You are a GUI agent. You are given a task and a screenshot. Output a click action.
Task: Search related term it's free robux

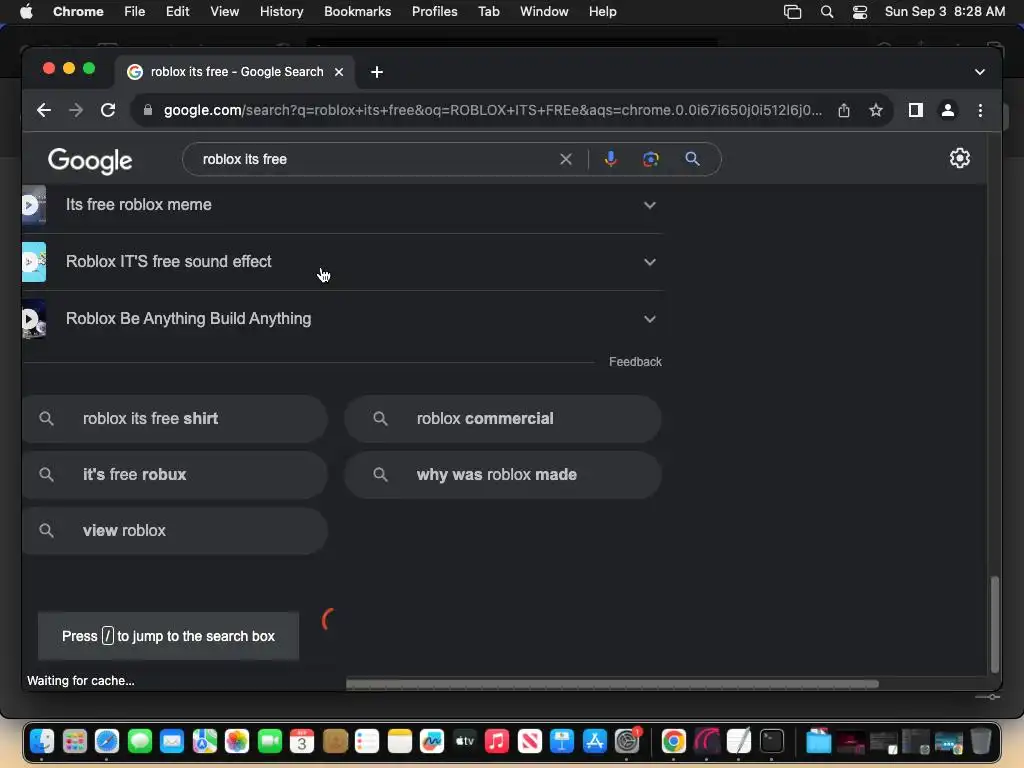(174, 475)
